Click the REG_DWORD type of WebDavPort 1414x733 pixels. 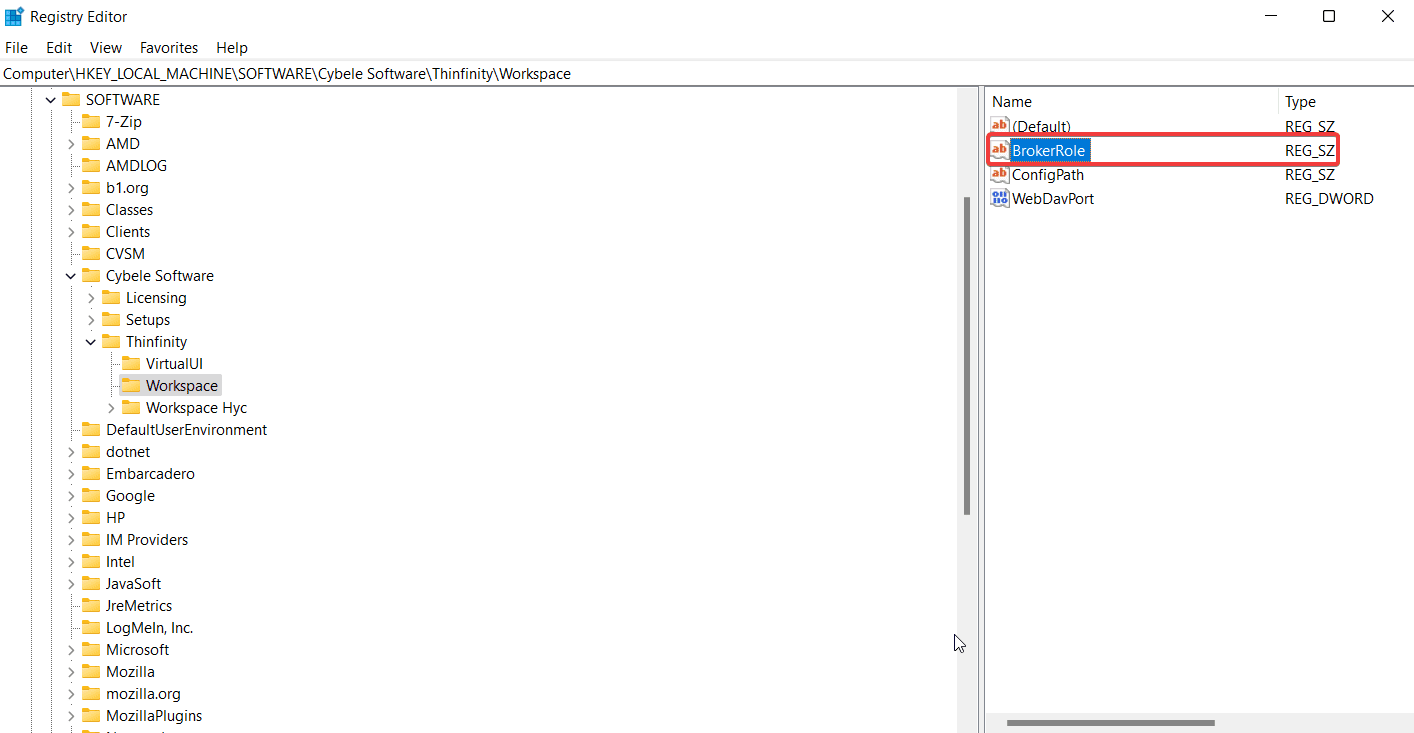click(x=1329, y=198)
